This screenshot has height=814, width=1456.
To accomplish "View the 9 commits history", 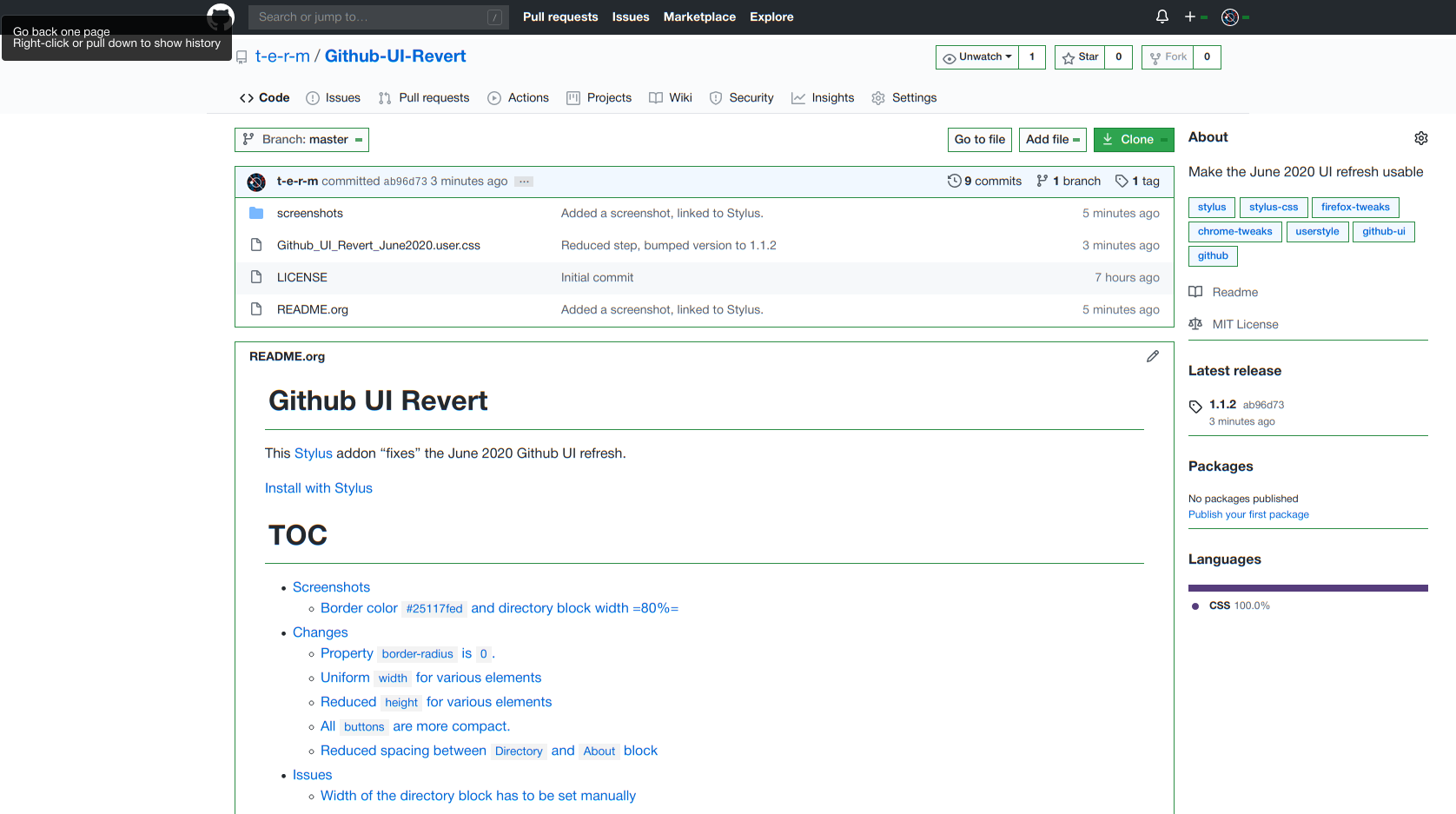I will pos(984,181).
